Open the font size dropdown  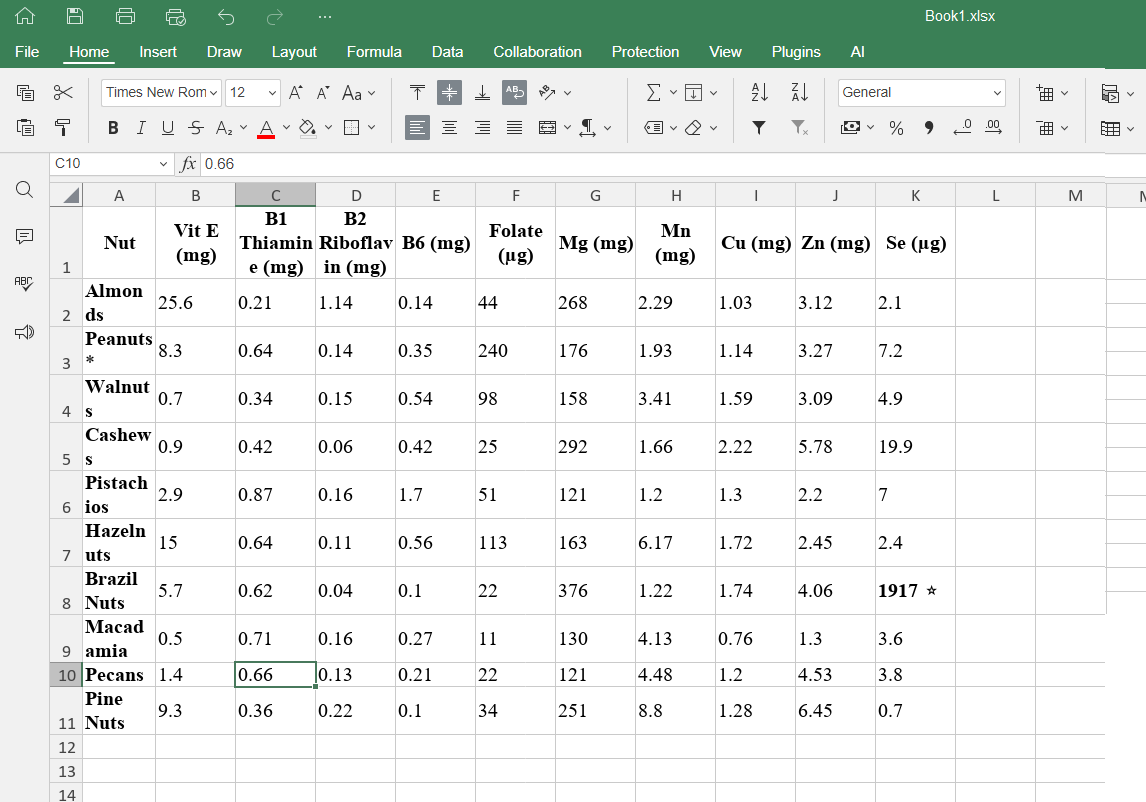(x=252, y=93)
